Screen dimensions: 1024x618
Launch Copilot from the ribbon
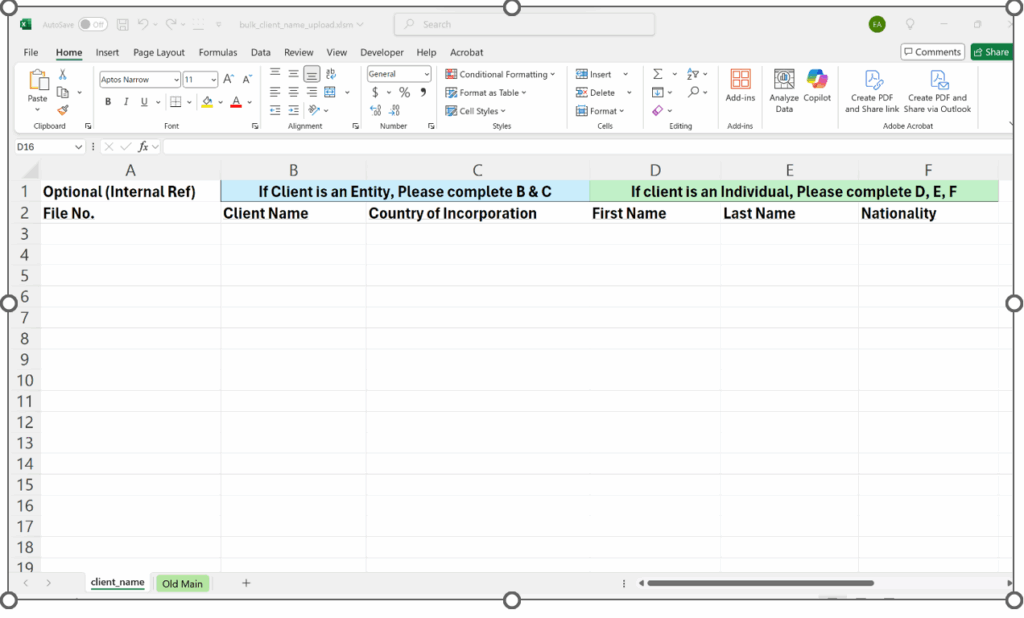(x=817, y=90)
